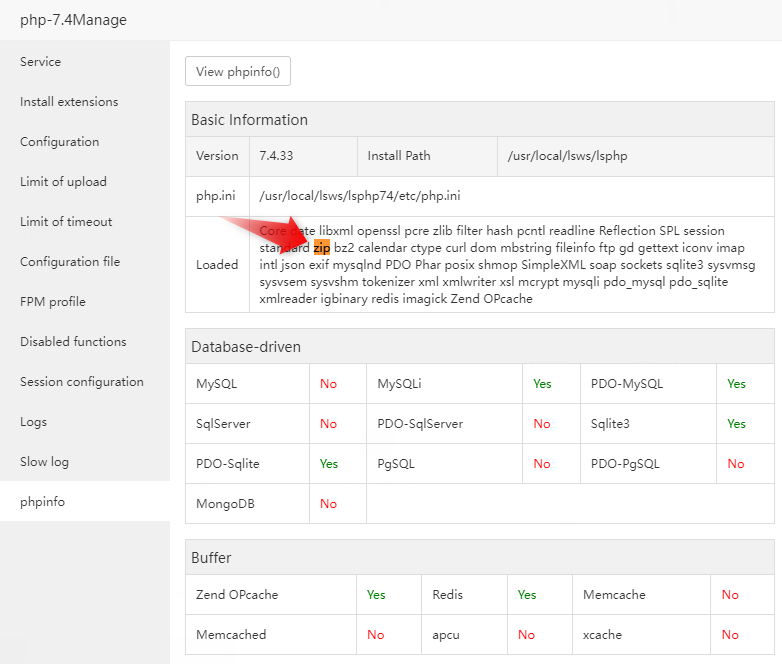View the Disabled functions list

(x=73, y=342)
